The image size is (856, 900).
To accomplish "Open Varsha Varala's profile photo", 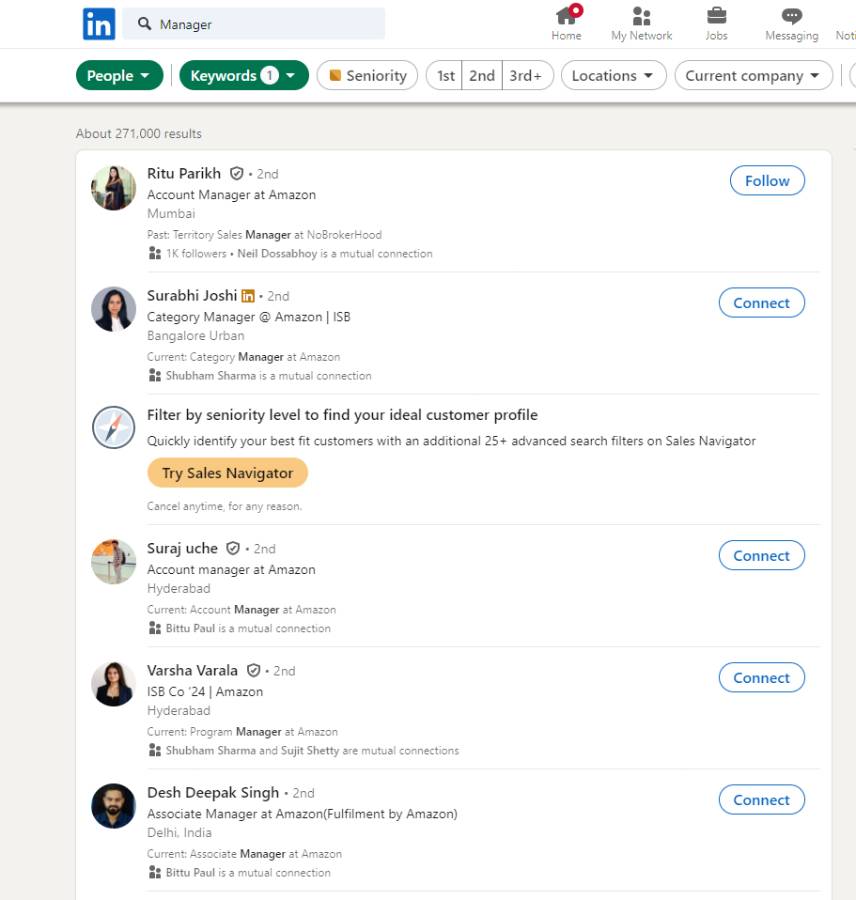I will [114, 684].
